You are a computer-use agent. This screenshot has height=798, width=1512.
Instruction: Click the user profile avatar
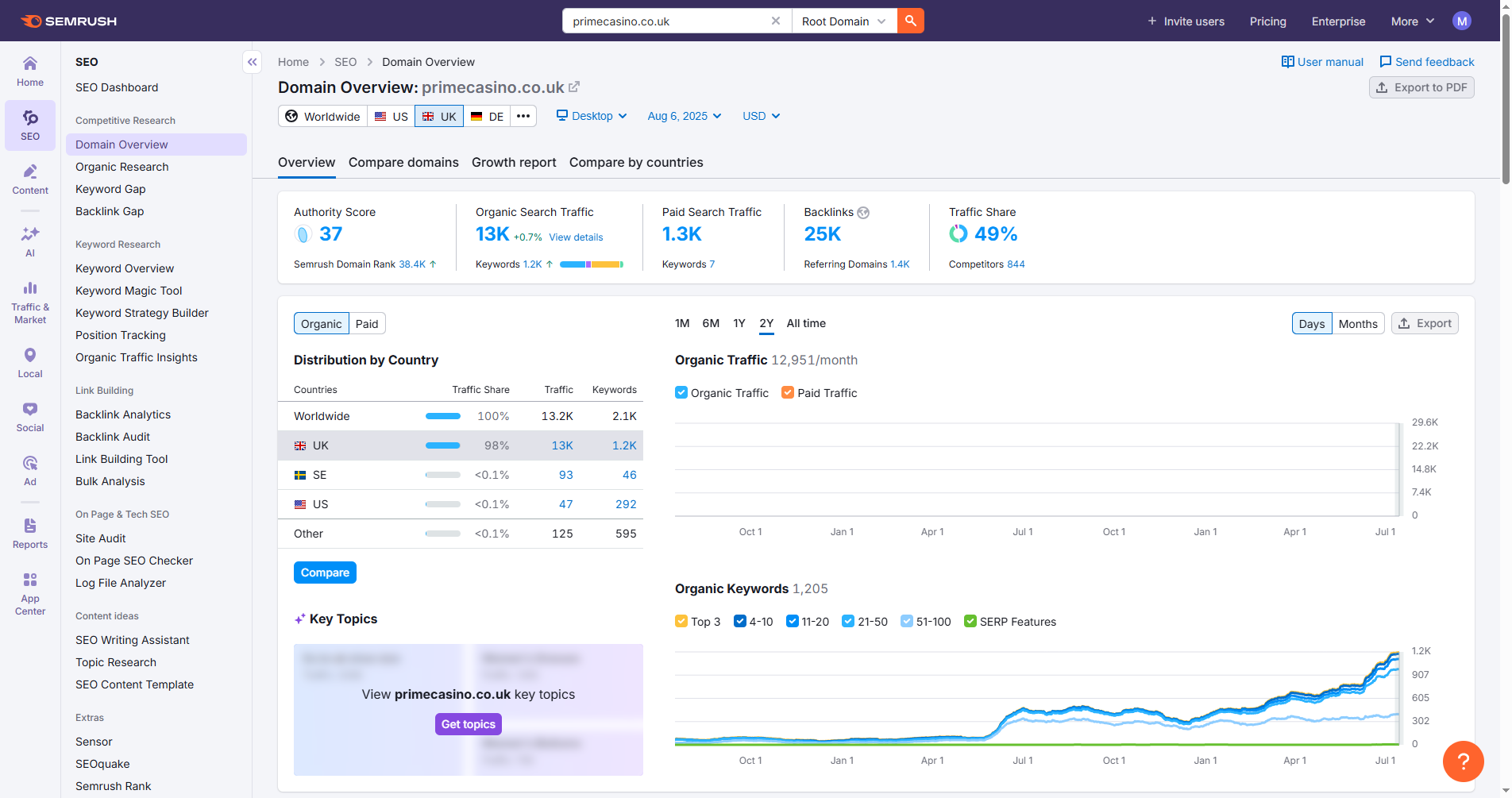[x=1461, y=21]
